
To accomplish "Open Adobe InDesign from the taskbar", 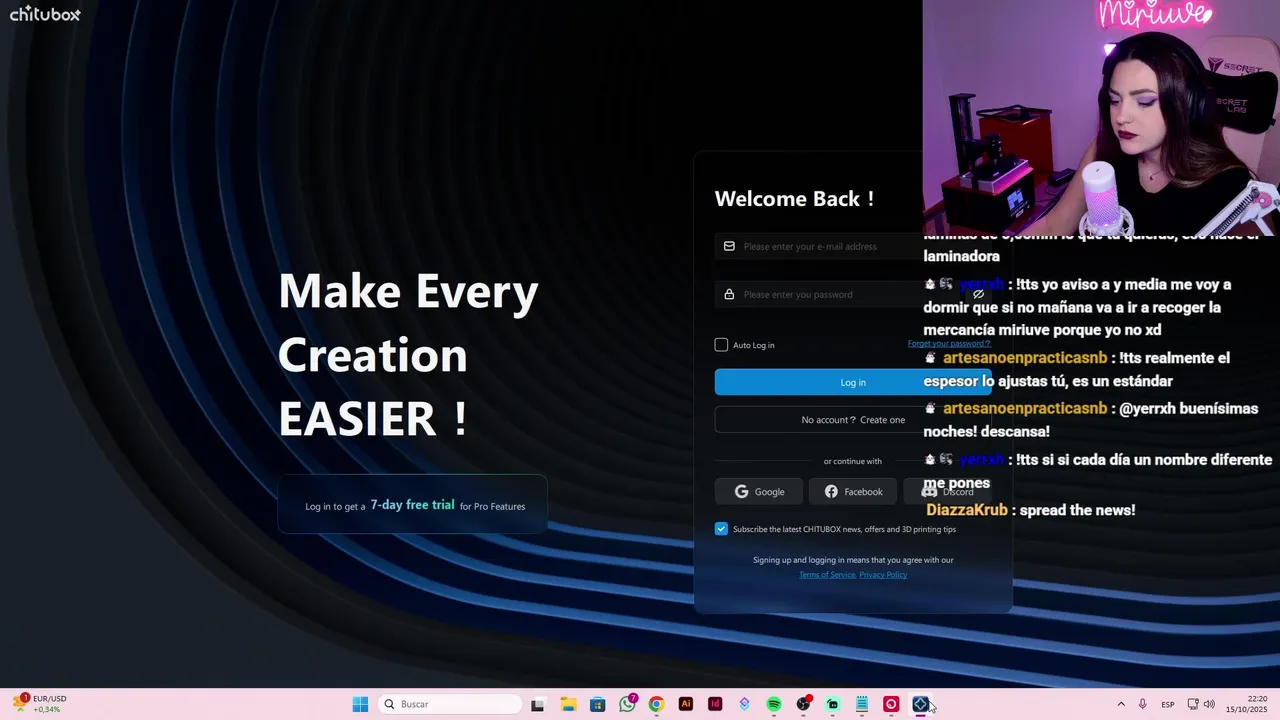I will tap(715, 704).
